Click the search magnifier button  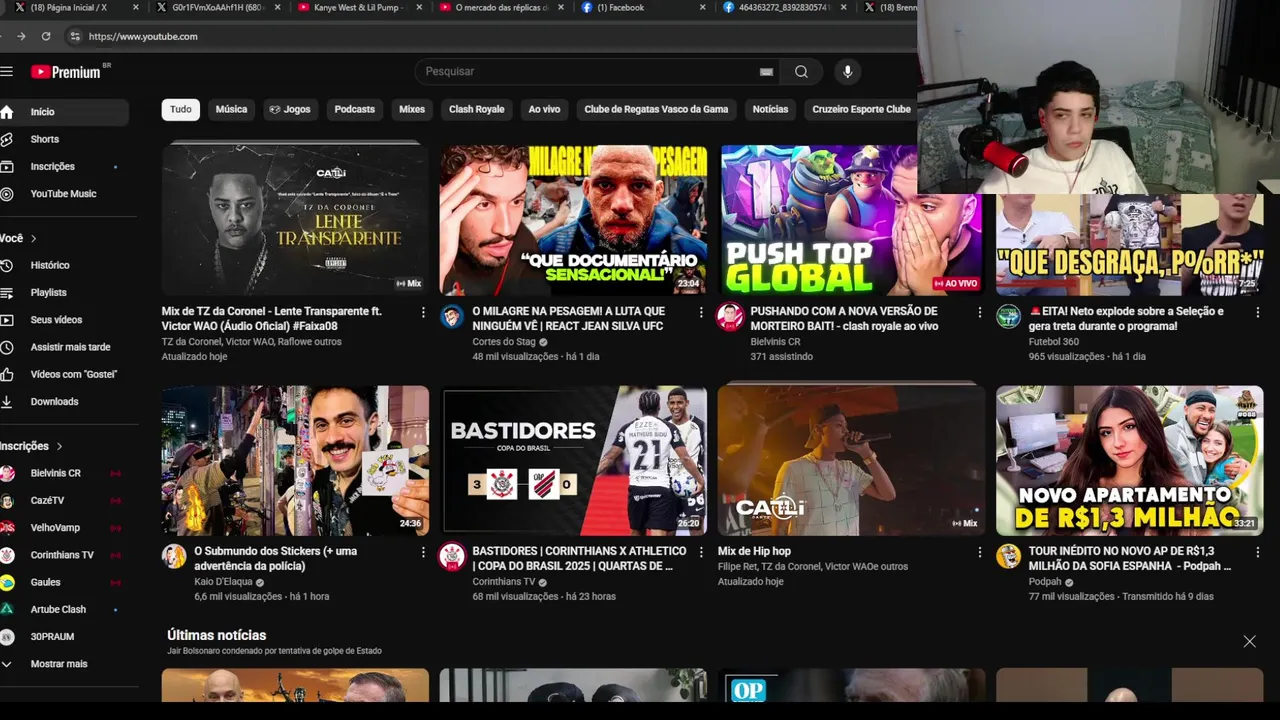[x=801, y=71]
